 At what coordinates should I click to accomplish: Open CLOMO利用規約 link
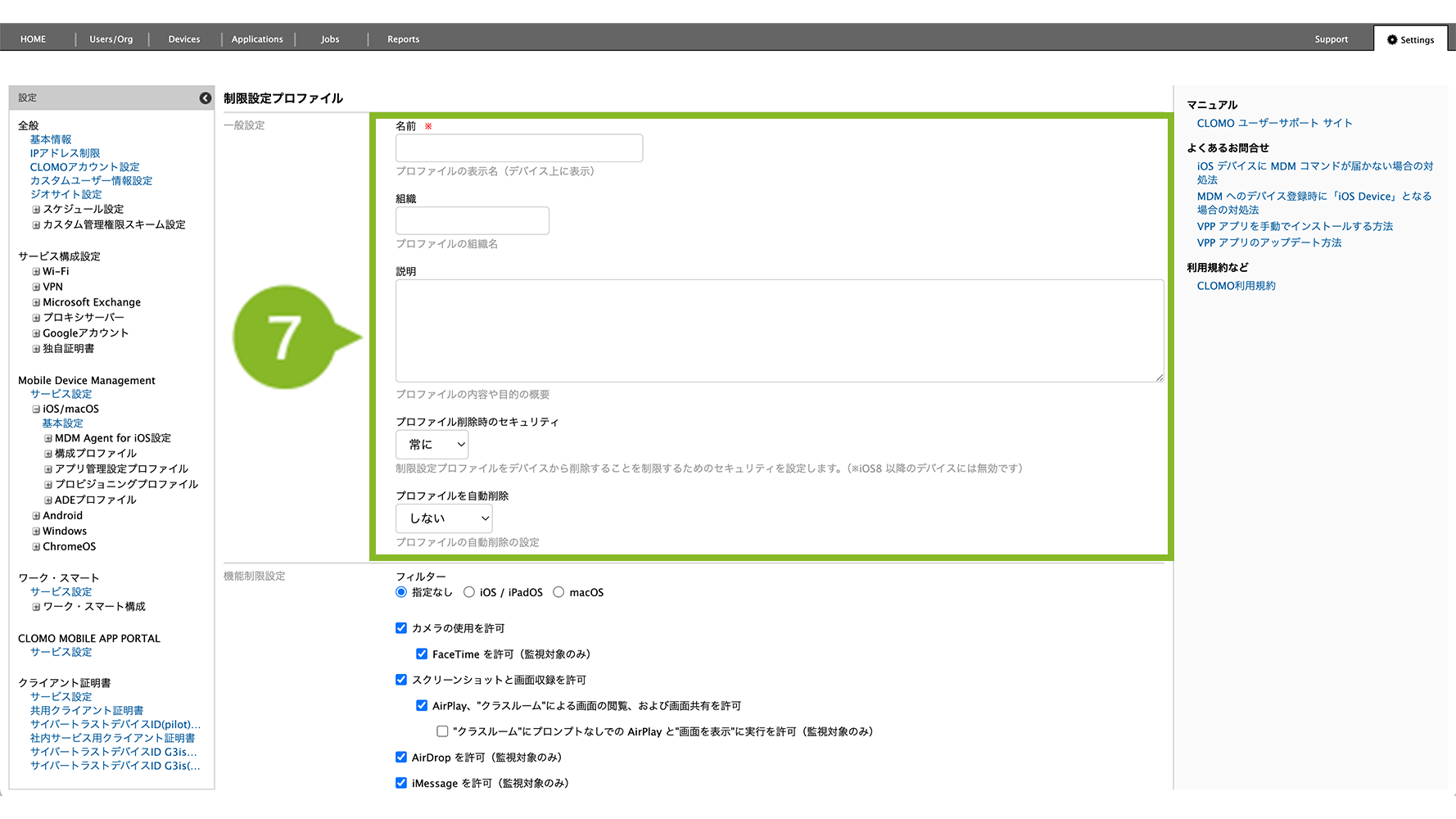1236,286
